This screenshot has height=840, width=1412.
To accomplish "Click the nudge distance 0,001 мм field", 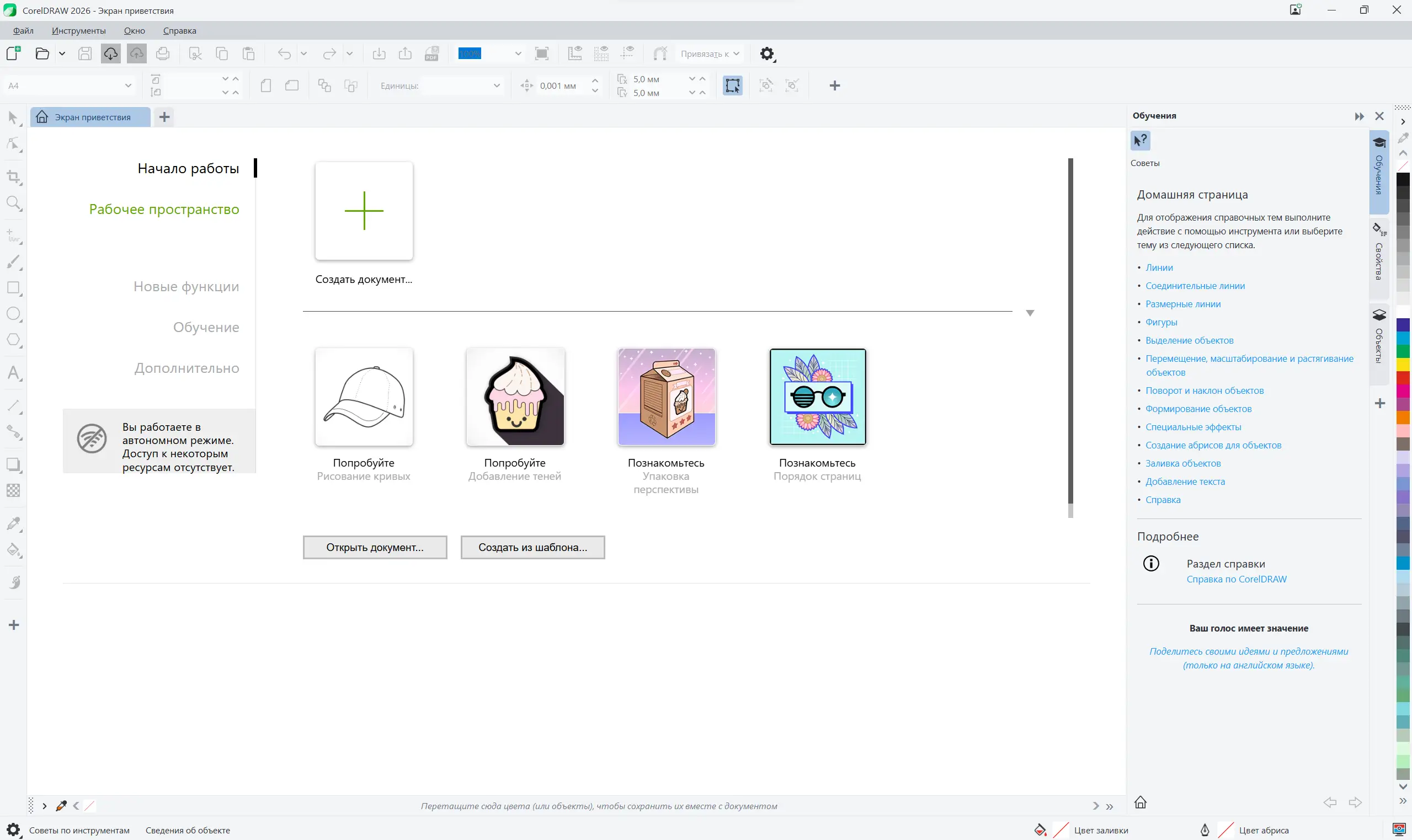I will 563,85.
